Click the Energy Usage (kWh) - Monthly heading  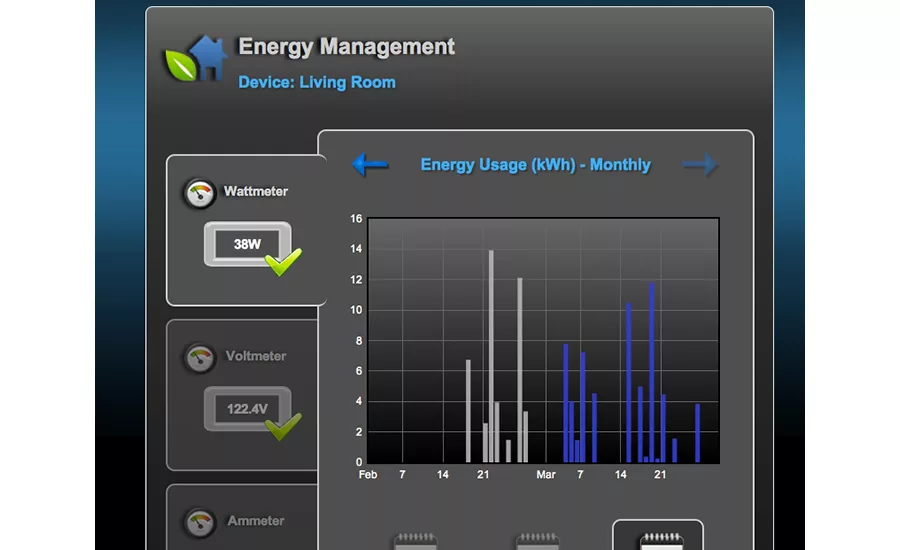click(536, 165)
